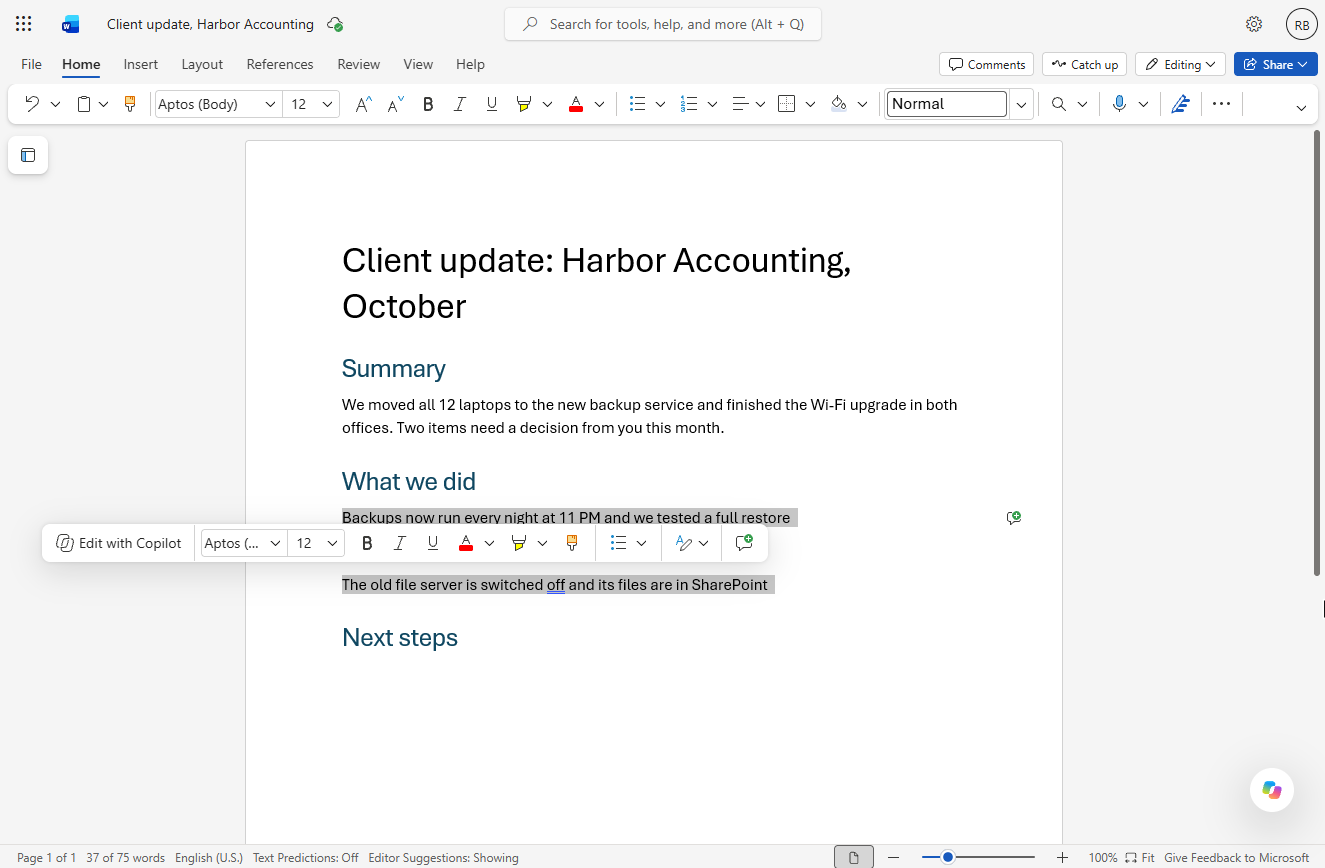Click the zoom slider handle

click(948, 857)
